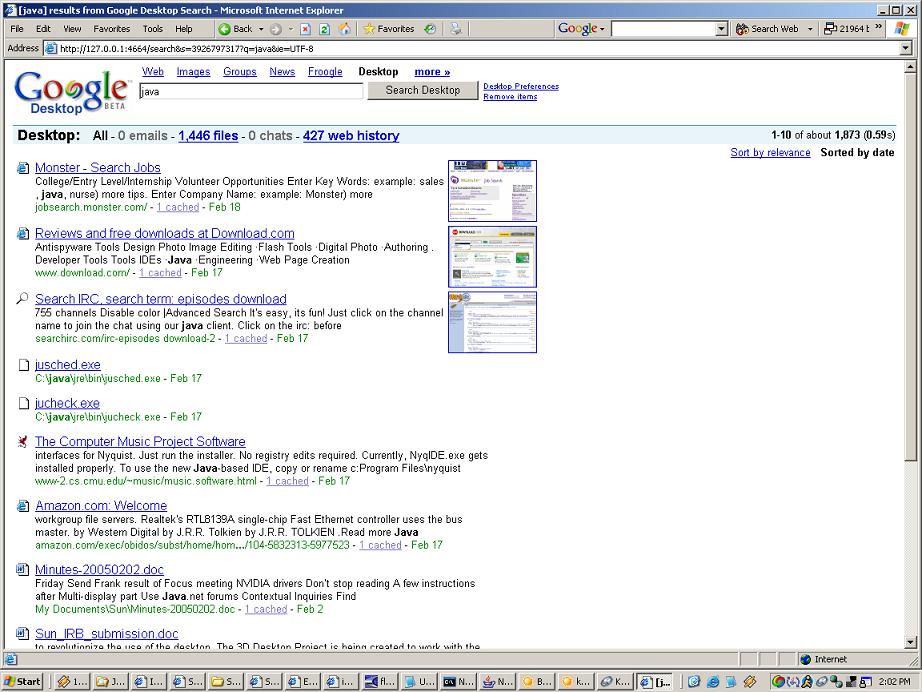The height and width of the screenshot is (692, 922).
Task: Expand the hidden toolbar items chevron
Action: click(x=878, y=27)
